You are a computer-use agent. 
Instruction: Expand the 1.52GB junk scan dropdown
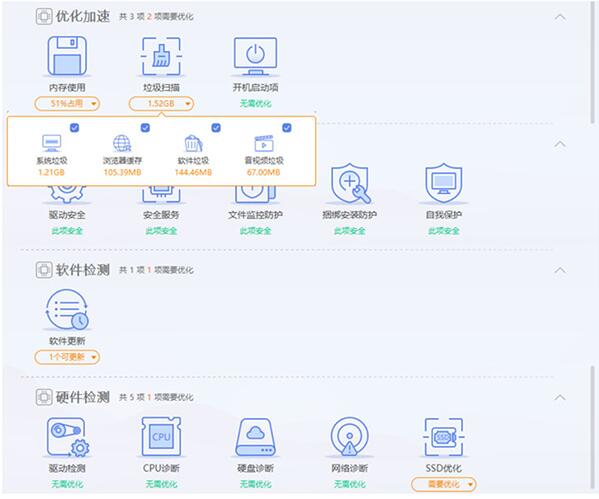[x=161, y=103]
